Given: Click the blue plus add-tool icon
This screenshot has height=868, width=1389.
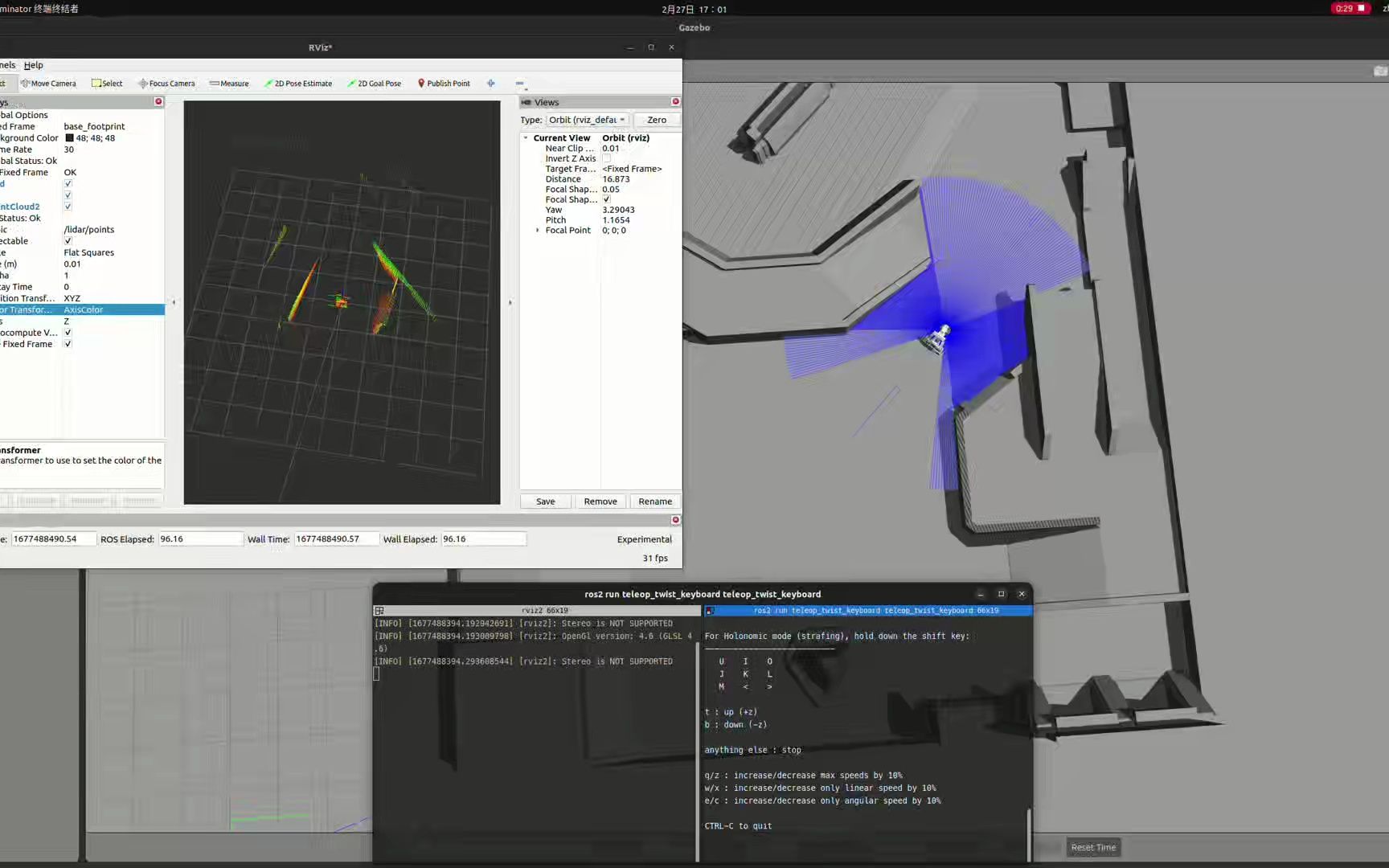Looking at the screenshot, I should click(491, 84).
